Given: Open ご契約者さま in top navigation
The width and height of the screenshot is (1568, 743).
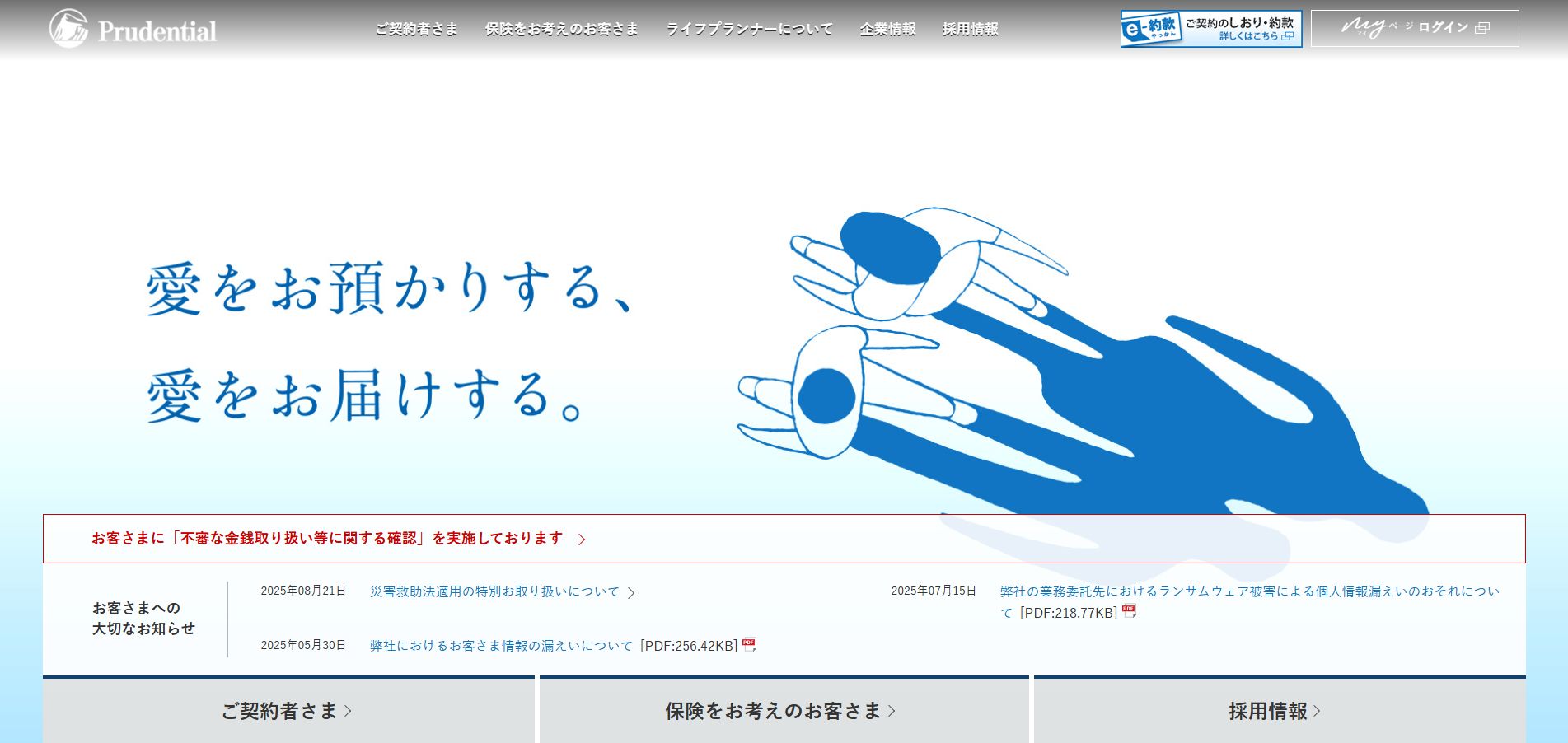Looking at the screenshot, I should tap(417, 29).
